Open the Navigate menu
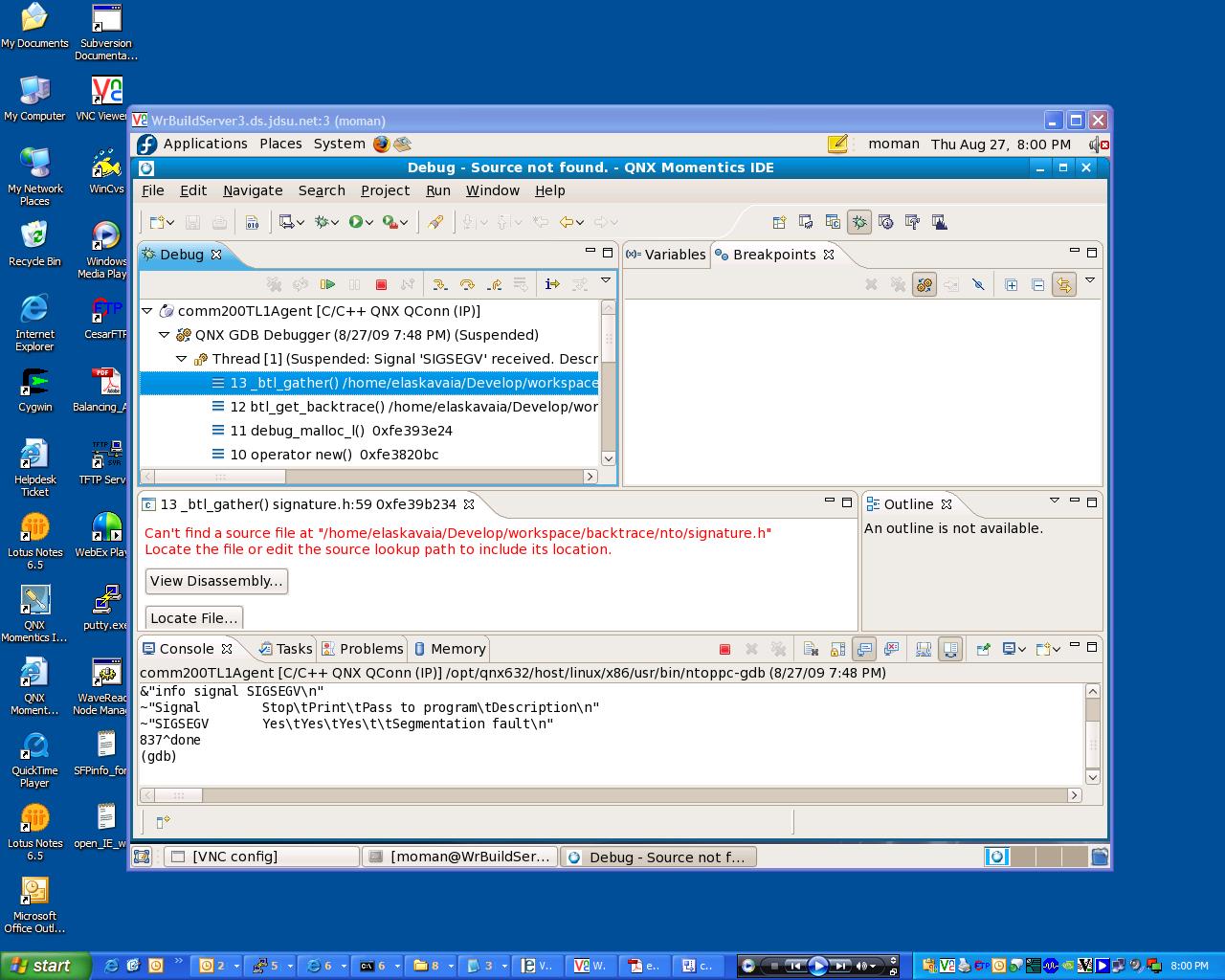 coord(253,190)
